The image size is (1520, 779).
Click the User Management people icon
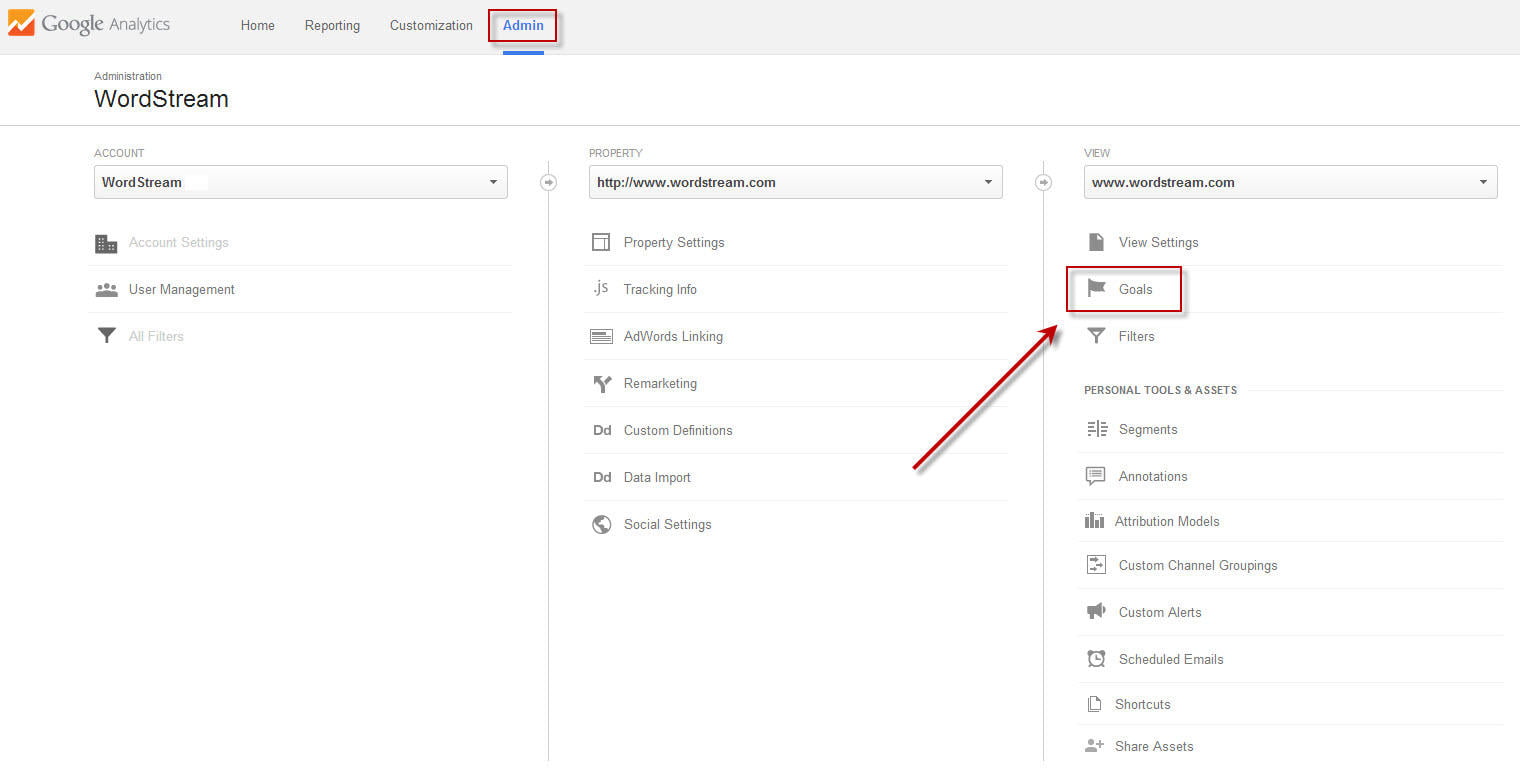point(106,290)
